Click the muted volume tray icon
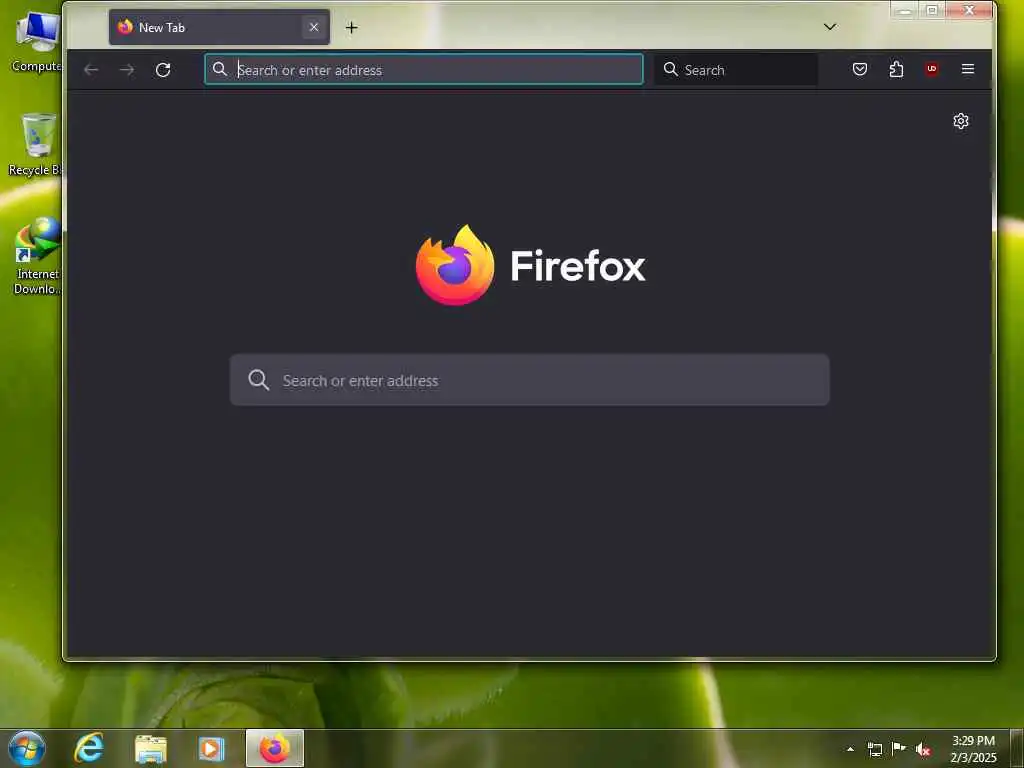The image size is (1024, 768). click(923, 750)
